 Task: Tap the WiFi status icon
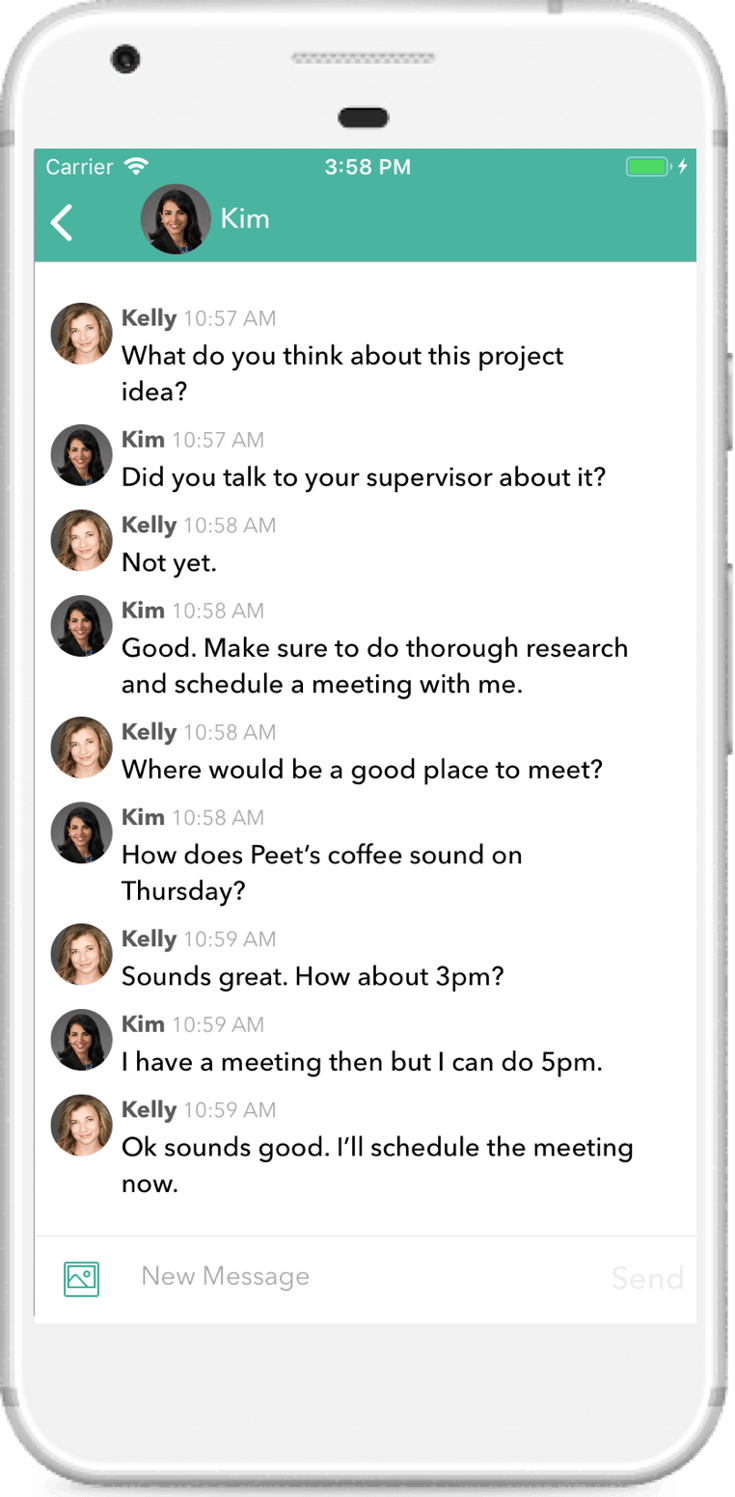tap(137, 167)
